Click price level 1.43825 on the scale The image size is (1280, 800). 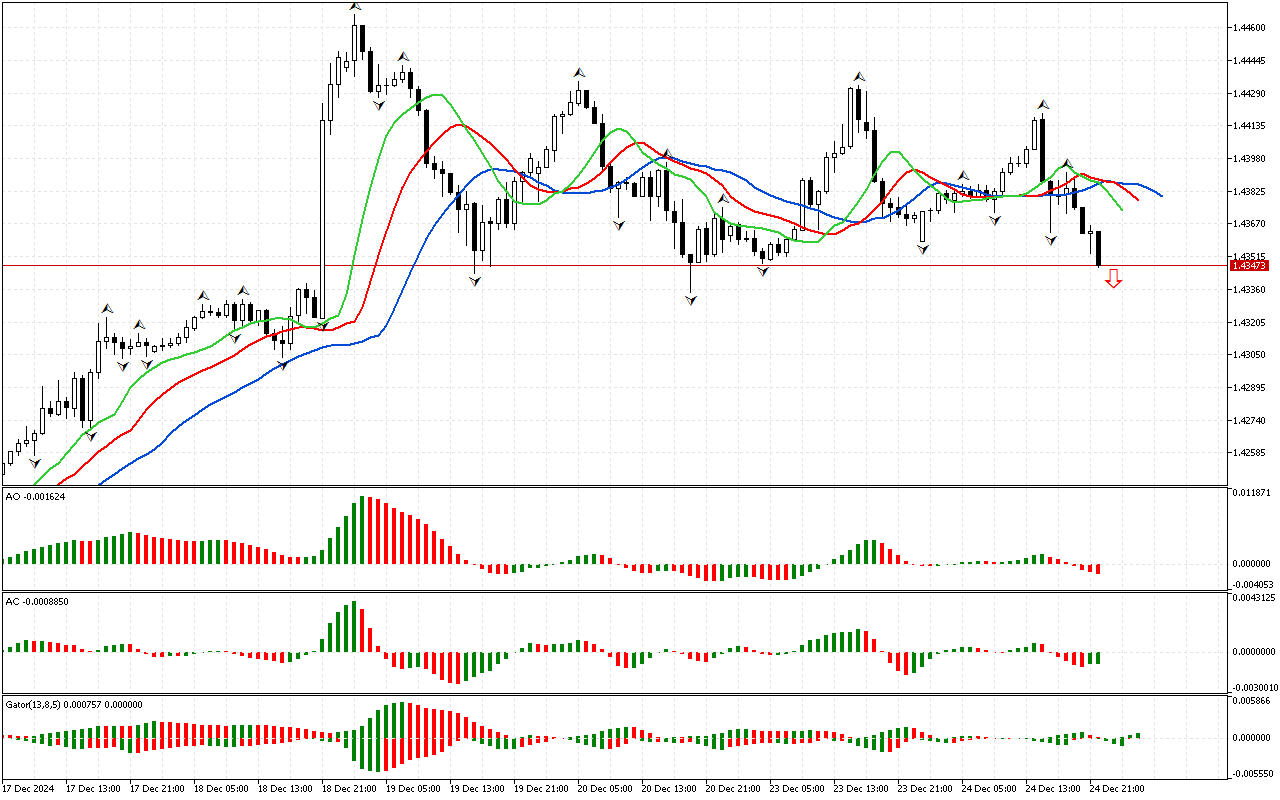1250,191
